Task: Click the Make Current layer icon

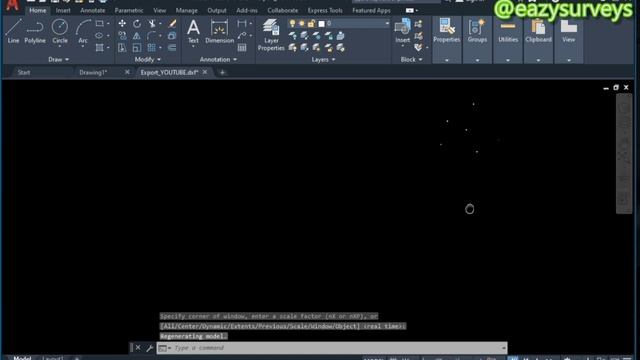Action: click(x=340, y=36)
